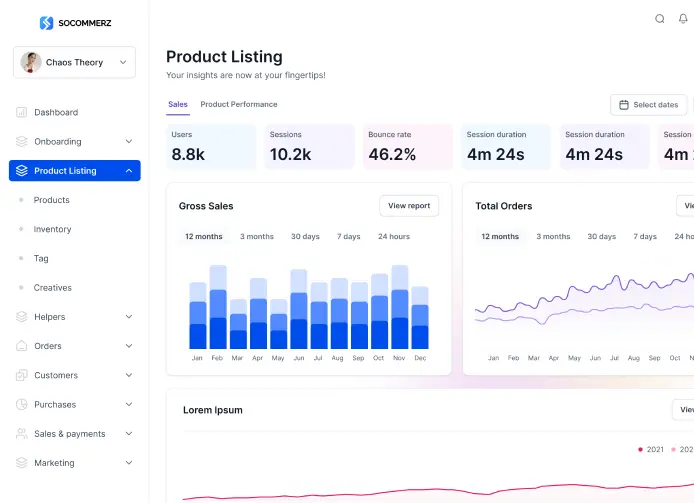This screenshot has height=504, width=694.
Task: Select 12 months in Total Orders
Action: pyautogui.click(x=500, y=237)
